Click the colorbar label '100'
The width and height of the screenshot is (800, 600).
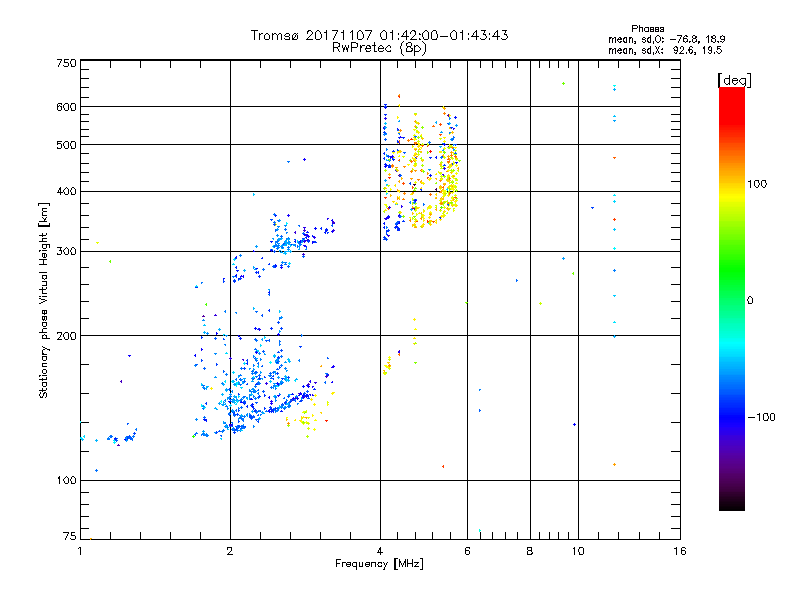tap(757, 184)
